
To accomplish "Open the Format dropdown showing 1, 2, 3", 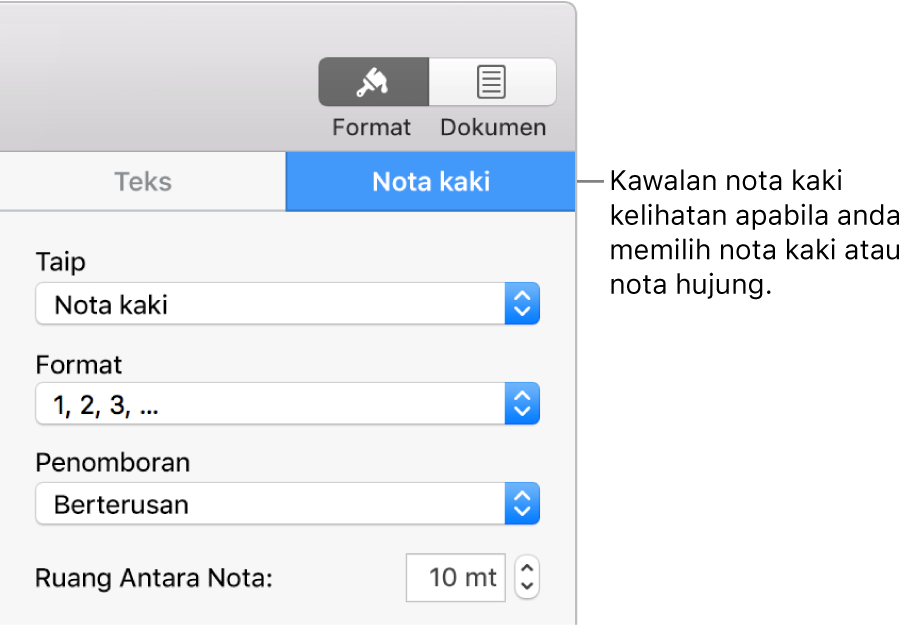I will (287, 403).
